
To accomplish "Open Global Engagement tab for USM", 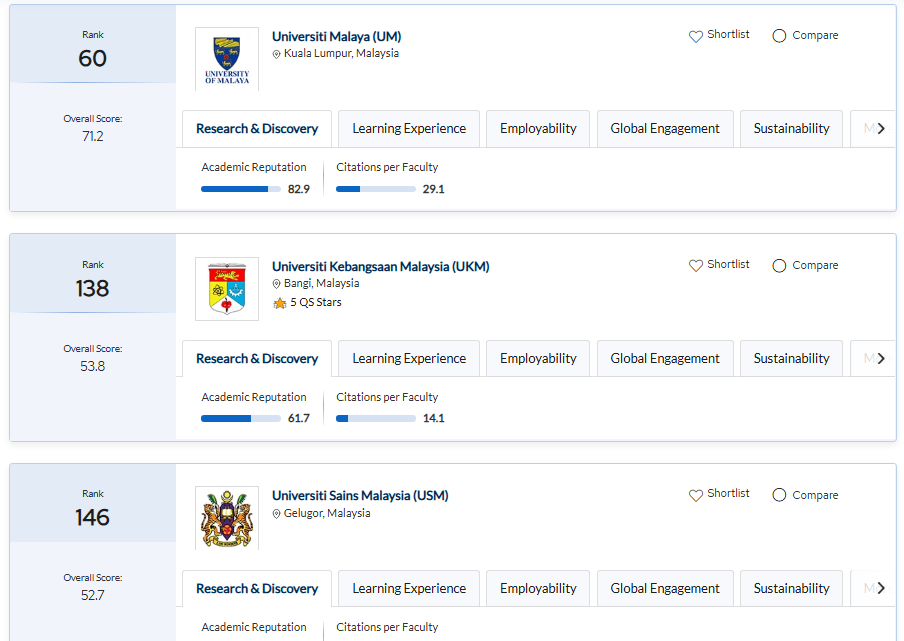I will (665, 589).
